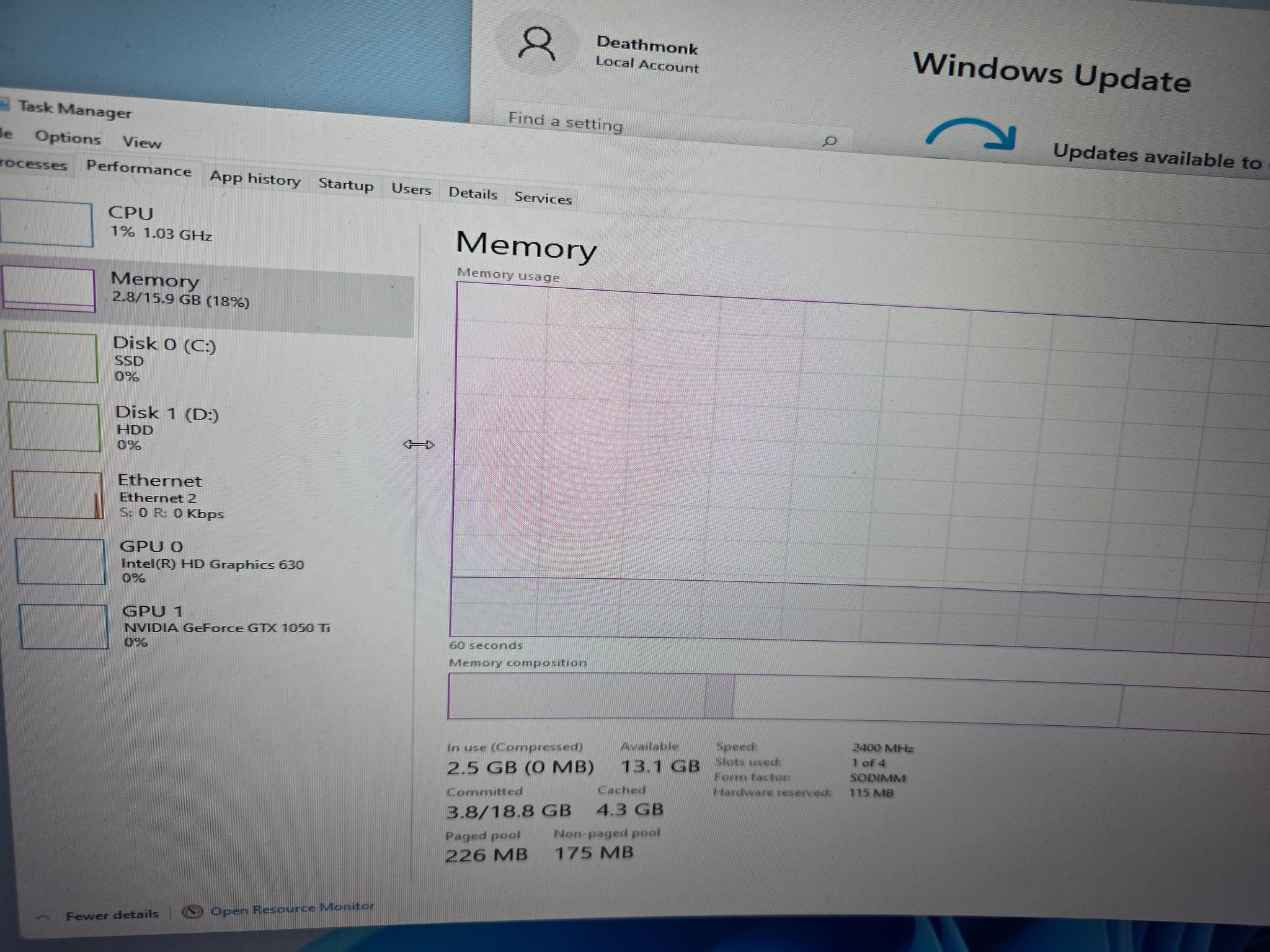Click the Committed 3.8/18.8 GB value
Image resolution: width=1270 pixels, height=952 pixels.
tap(508, 811)
